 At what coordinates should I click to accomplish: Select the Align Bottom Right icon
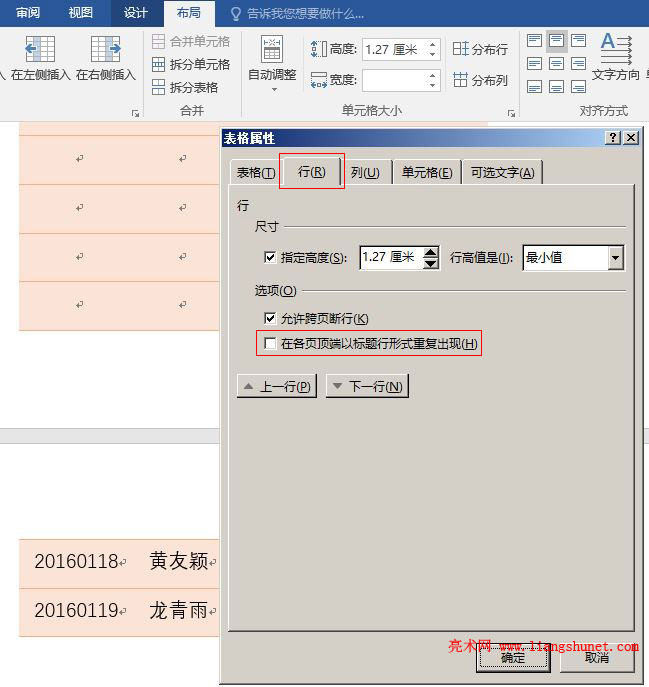click(578, 87)
